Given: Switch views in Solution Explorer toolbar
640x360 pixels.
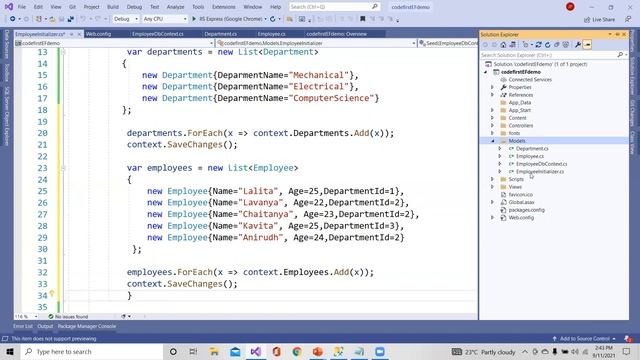Looking at the screenshot, I should [x=512, y=44].
